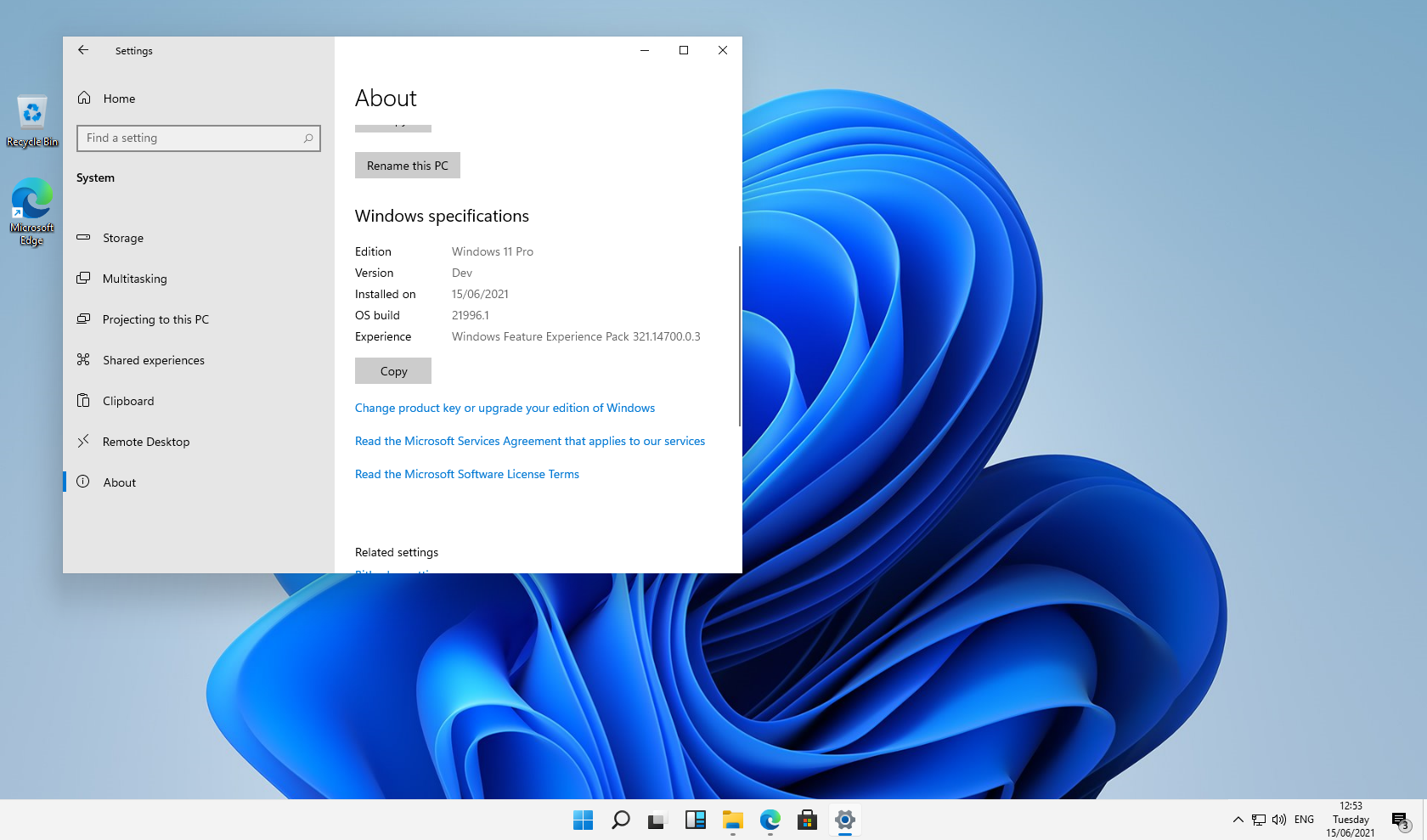
Task: Click the taskbar search magnifier icon
Action: coord(621,820)
